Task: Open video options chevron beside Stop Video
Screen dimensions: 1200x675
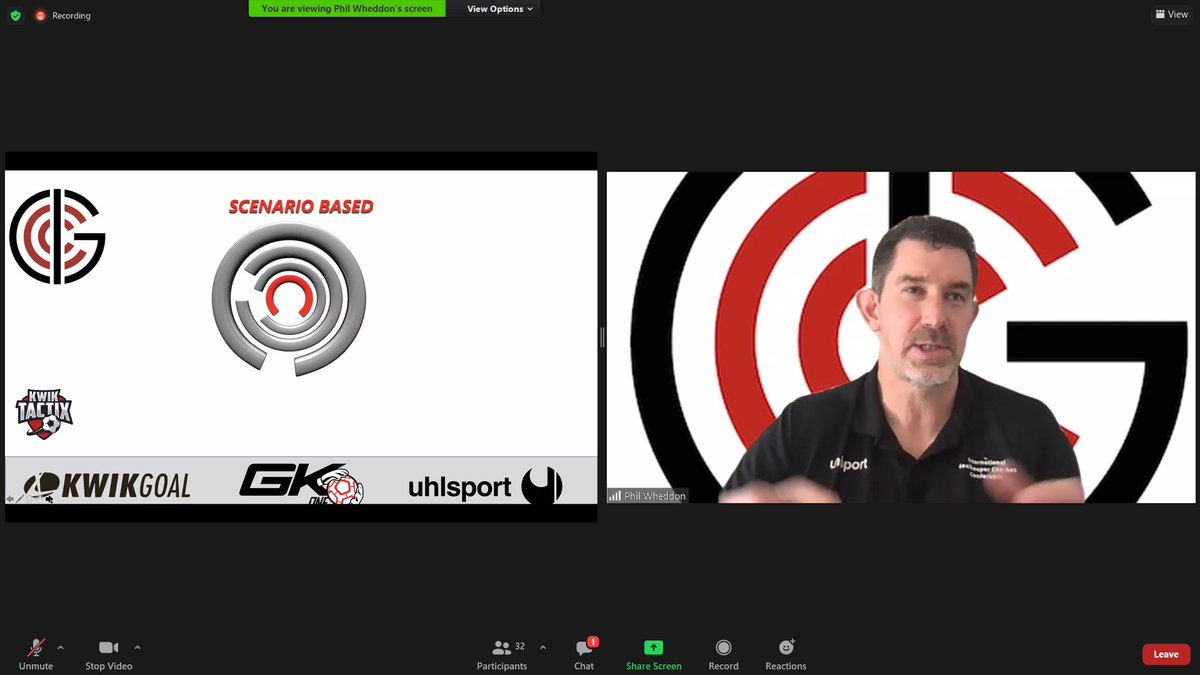Action: point(137,647)
